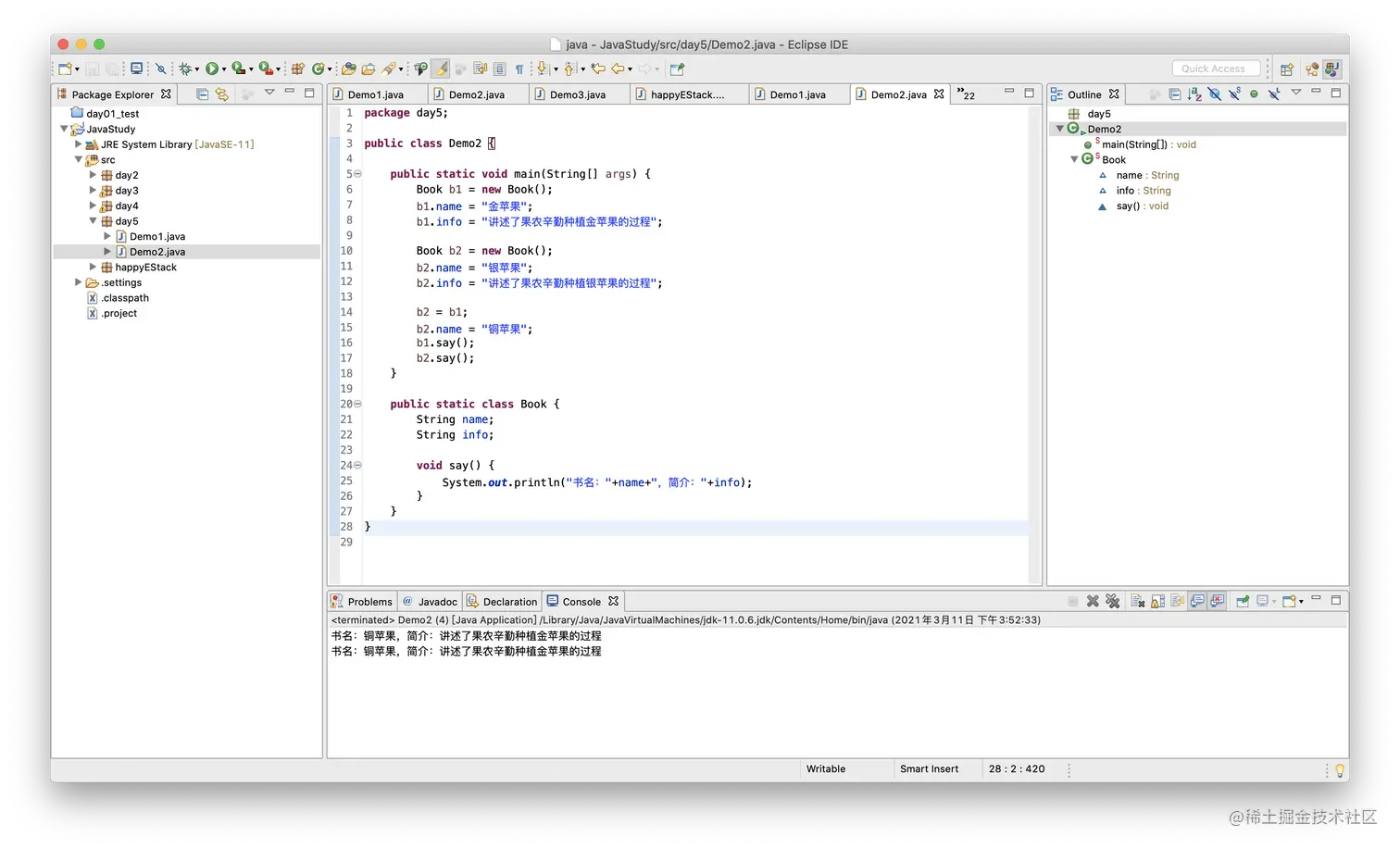Click the Skip All Breakpoints icon
This screenshot has height=849, width=1400.
click(x=160, y=69)
